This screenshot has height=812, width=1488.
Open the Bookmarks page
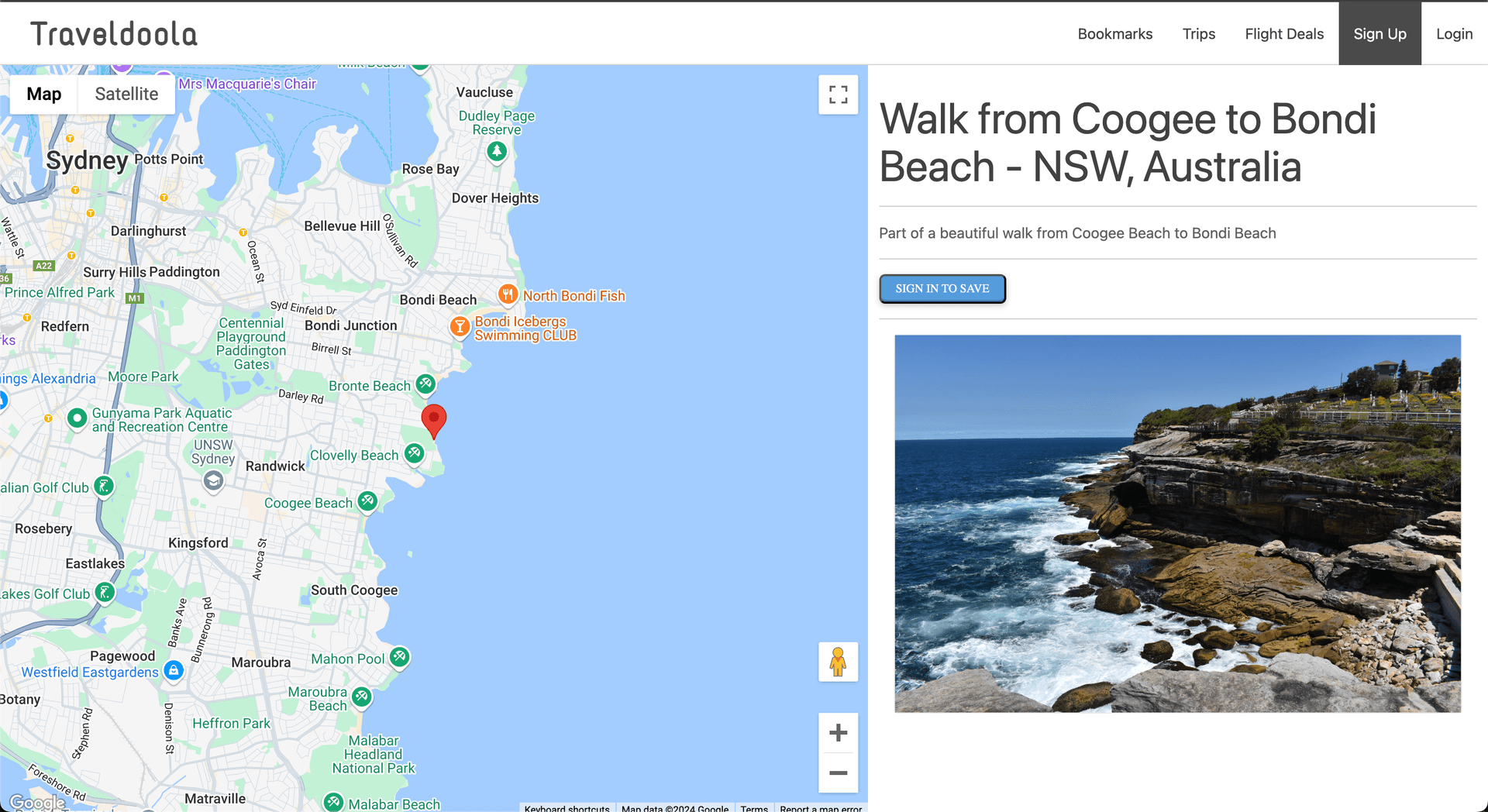pos(1114,34)
